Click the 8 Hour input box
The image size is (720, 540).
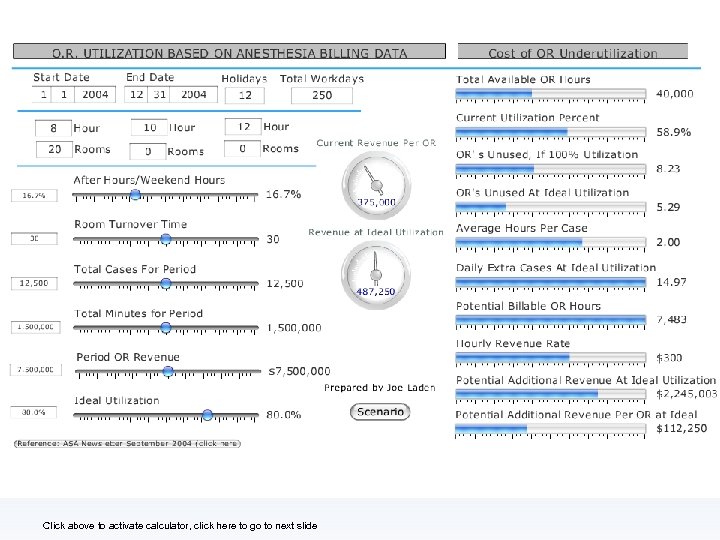click(53, 128)
